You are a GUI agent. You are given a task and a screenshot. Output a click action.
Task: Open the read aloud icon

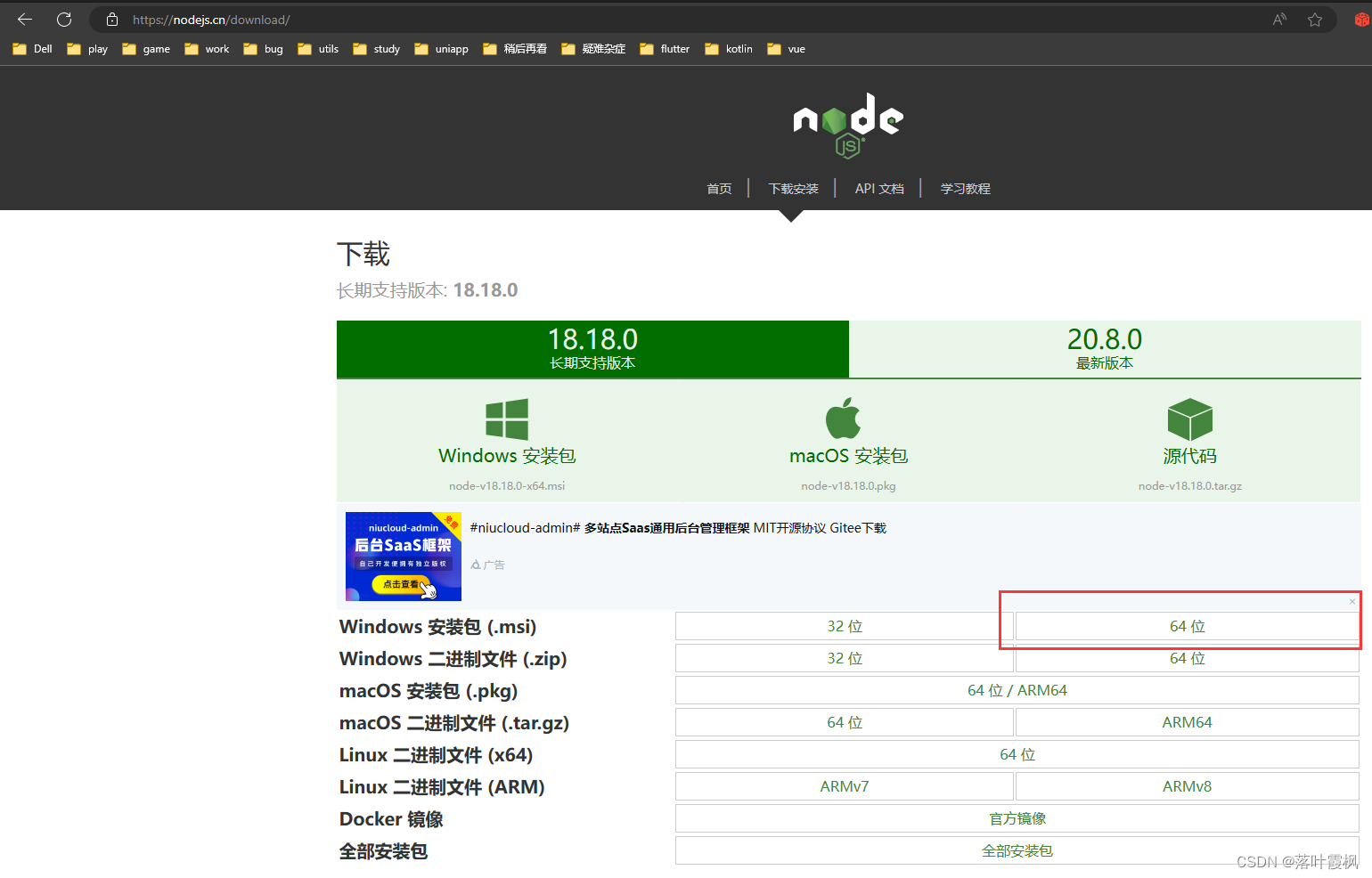point(1279,20)
